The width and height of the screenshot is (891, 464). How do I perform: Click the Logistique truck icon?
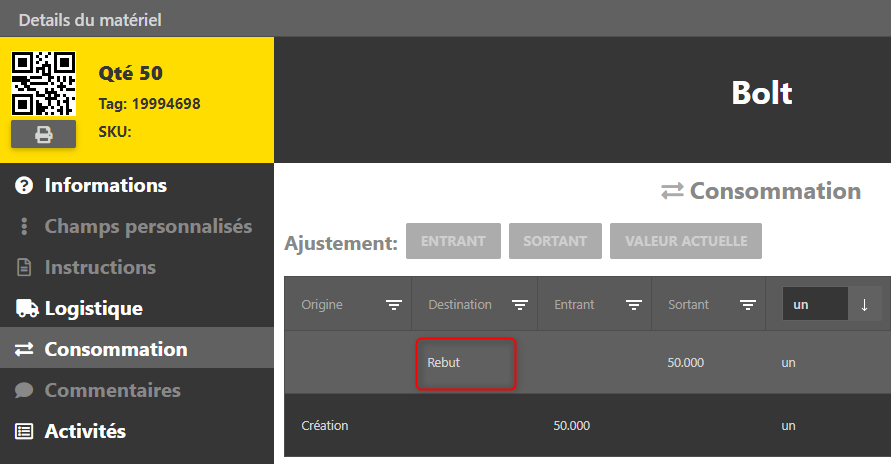pos(26,308)
